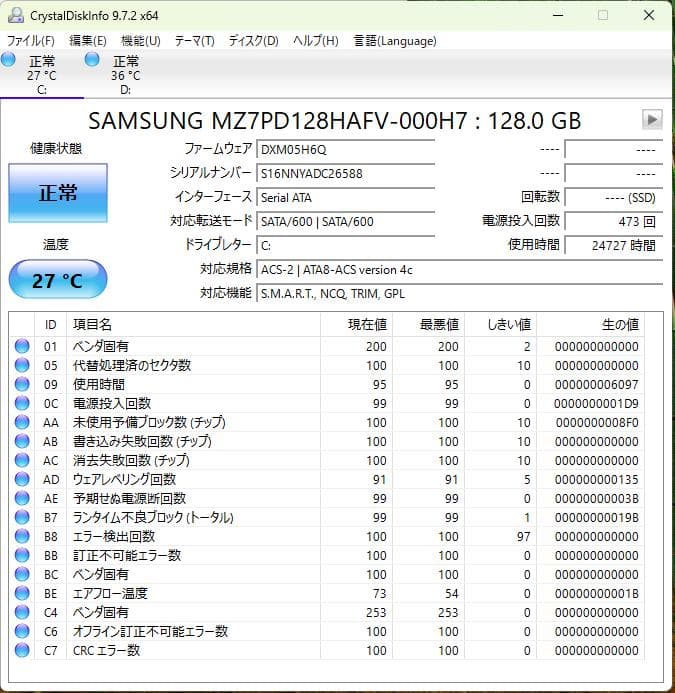The height and width of the screenshot is (693, 675).
Task: Click the 訂正不可能エラー数 attribute name
Action: pyautogui.click(x=127, y=556)
